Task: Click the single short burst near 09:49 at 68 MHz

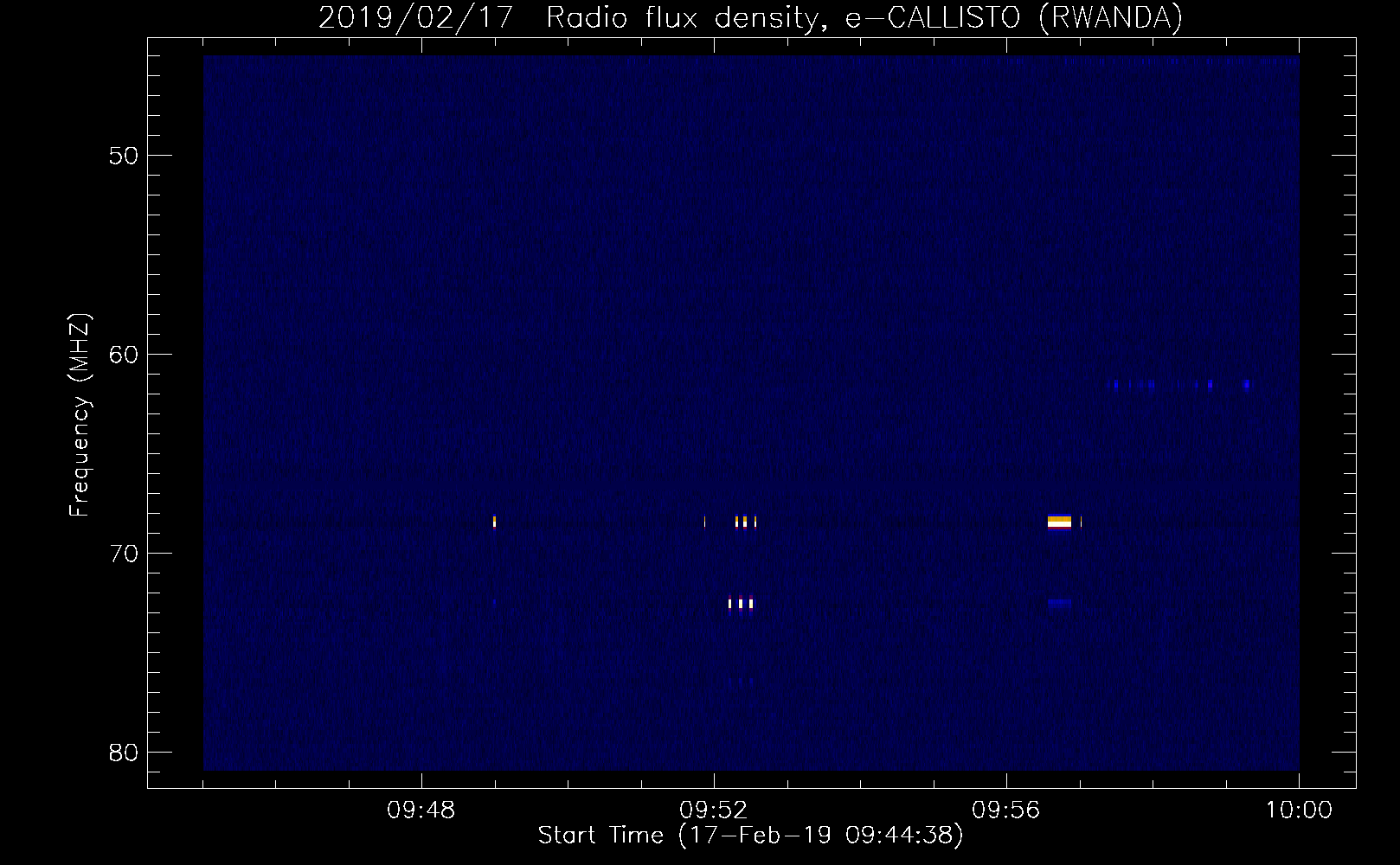Action: pos(494,522)
